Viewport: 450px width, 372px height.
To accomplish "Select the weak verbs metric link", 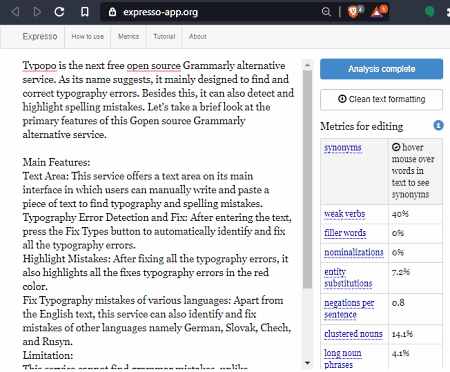I will click(x=345, y=214).
